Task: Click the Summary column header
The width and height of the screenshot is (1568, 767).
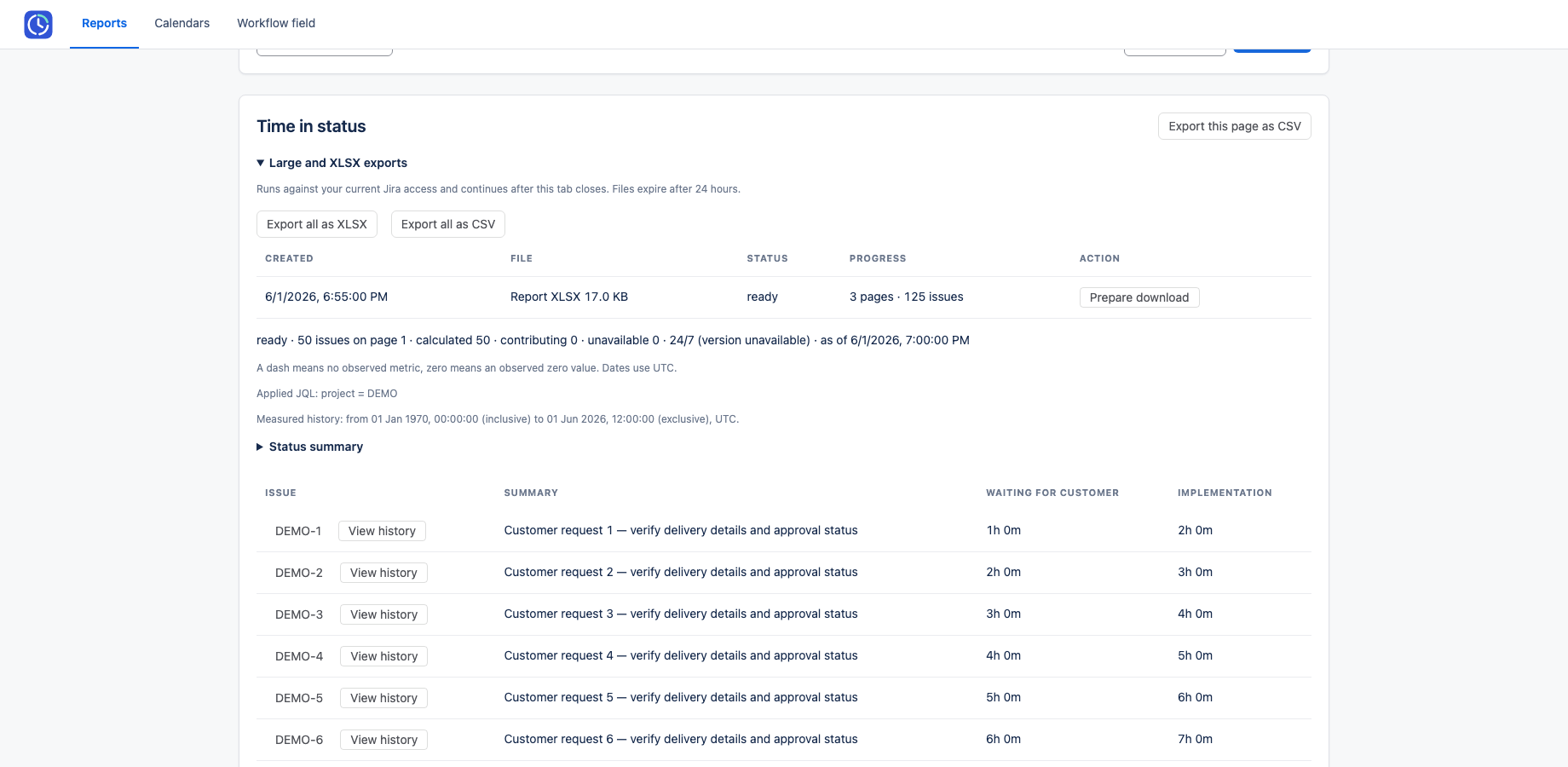Action: (x=531, y=493)
